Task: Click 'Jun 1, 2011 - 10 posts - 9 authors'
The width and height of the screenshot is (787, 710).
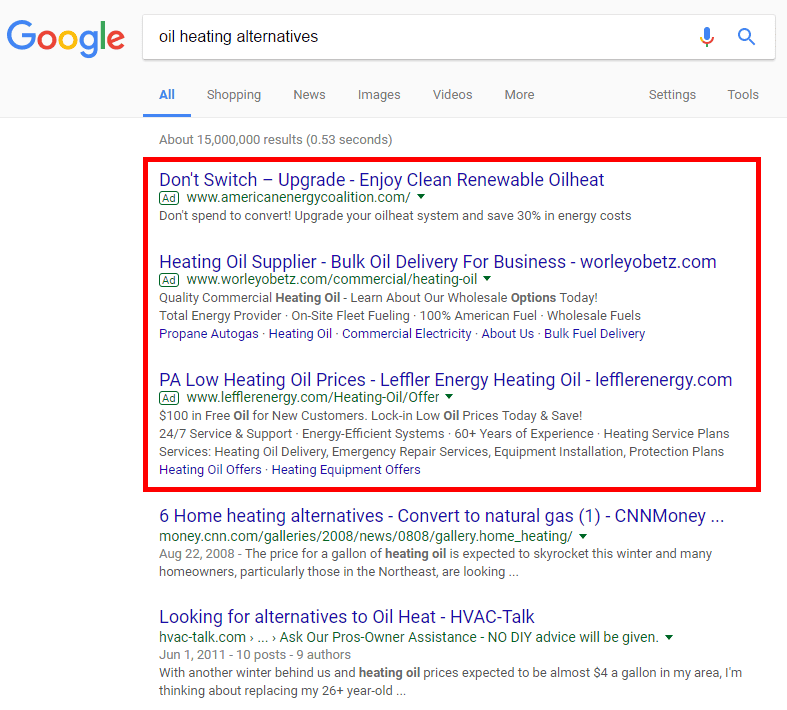Action: [255, 655]
